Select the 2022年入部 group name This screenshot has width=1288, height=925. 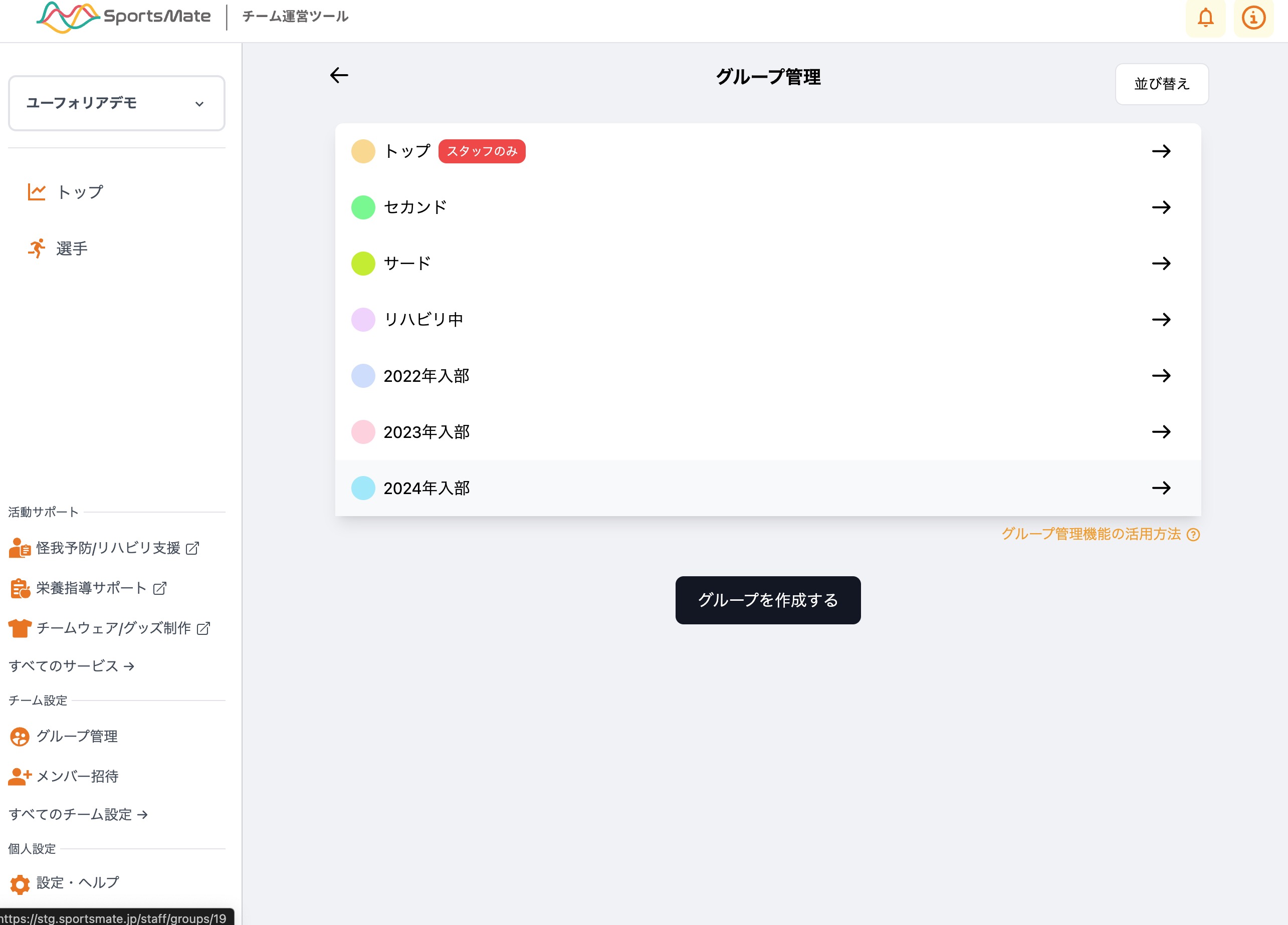426,376
